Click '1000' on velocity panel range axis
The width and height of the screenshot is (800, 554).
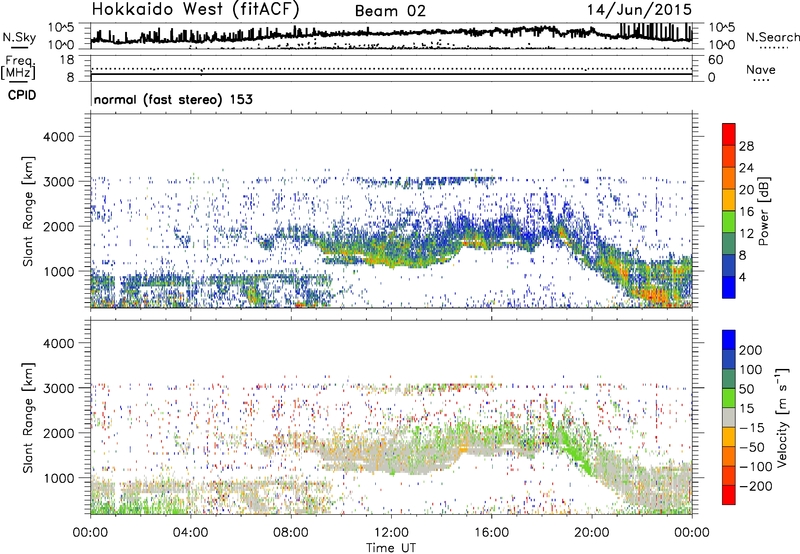tap(58, 478)
